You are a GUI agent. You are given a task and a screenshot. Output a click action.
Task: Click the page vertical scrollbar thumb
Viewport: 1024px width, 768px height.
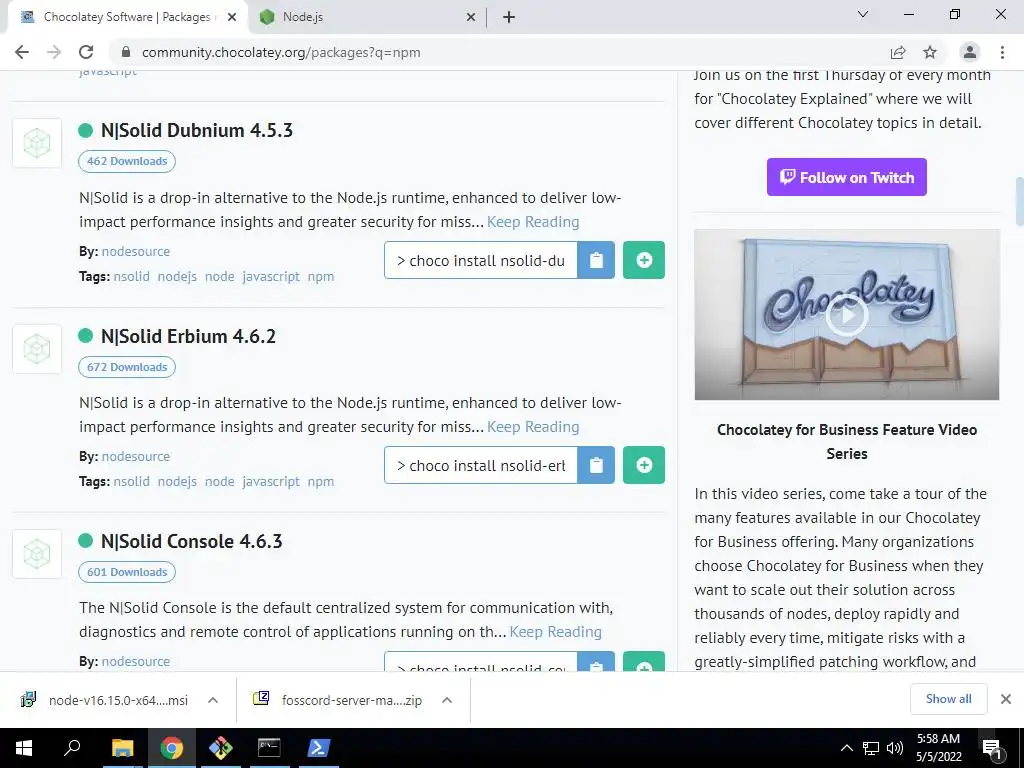pyautogui.click(x=1019, y=201)
